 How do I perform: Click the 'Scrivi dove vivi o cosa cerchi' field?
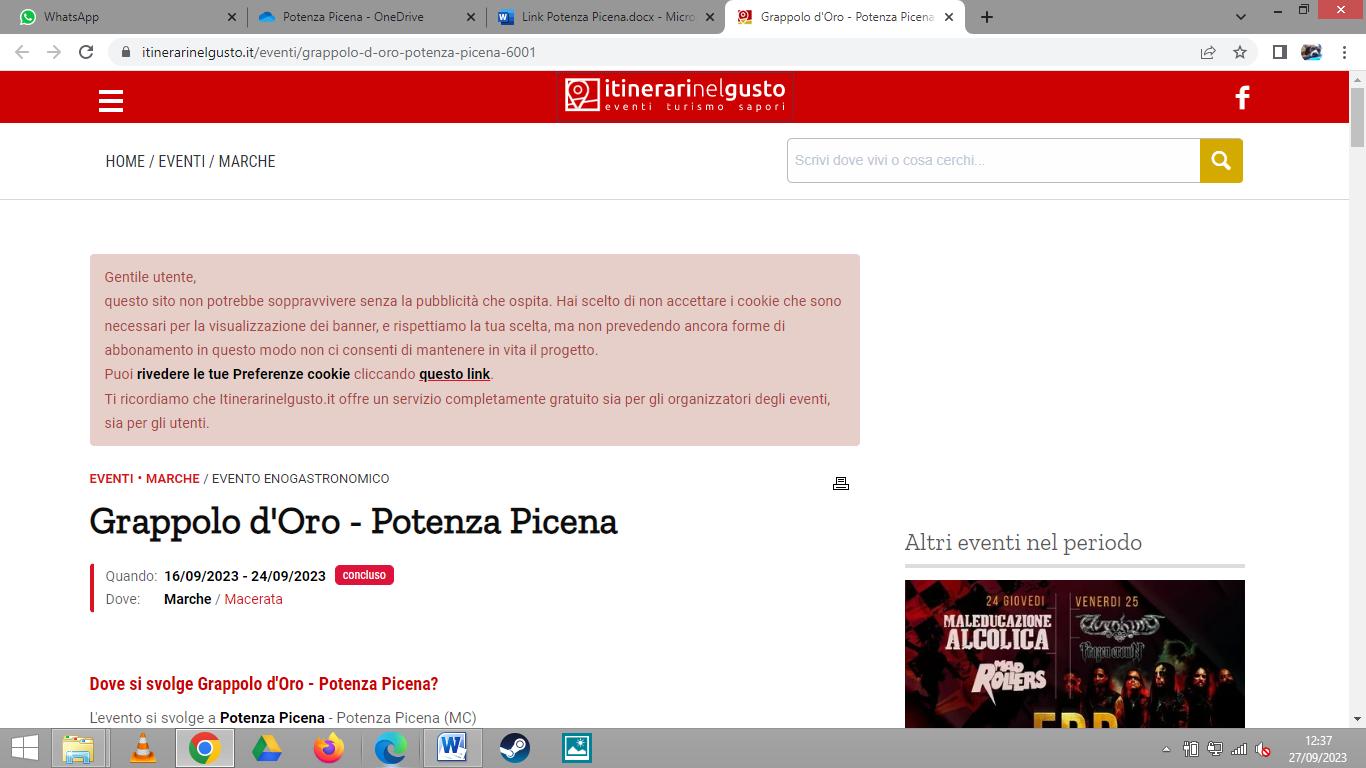point(993,160)
